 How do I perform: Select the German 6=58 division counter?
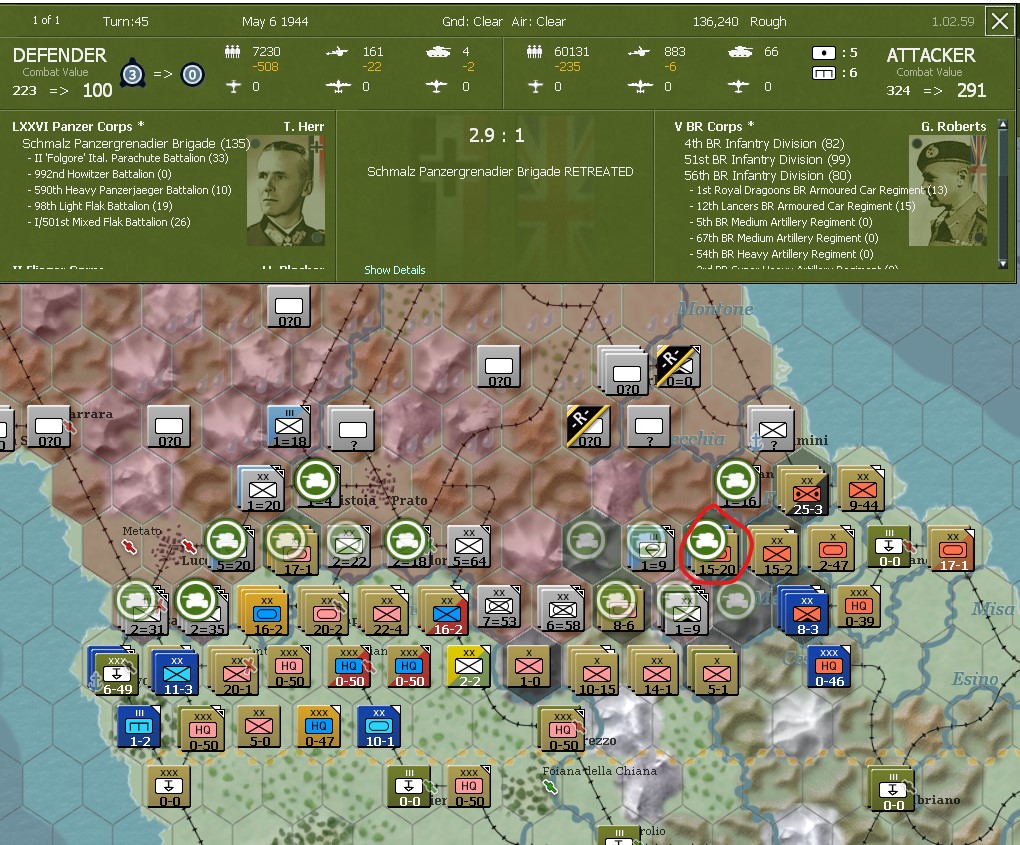[x=562, y=611]
